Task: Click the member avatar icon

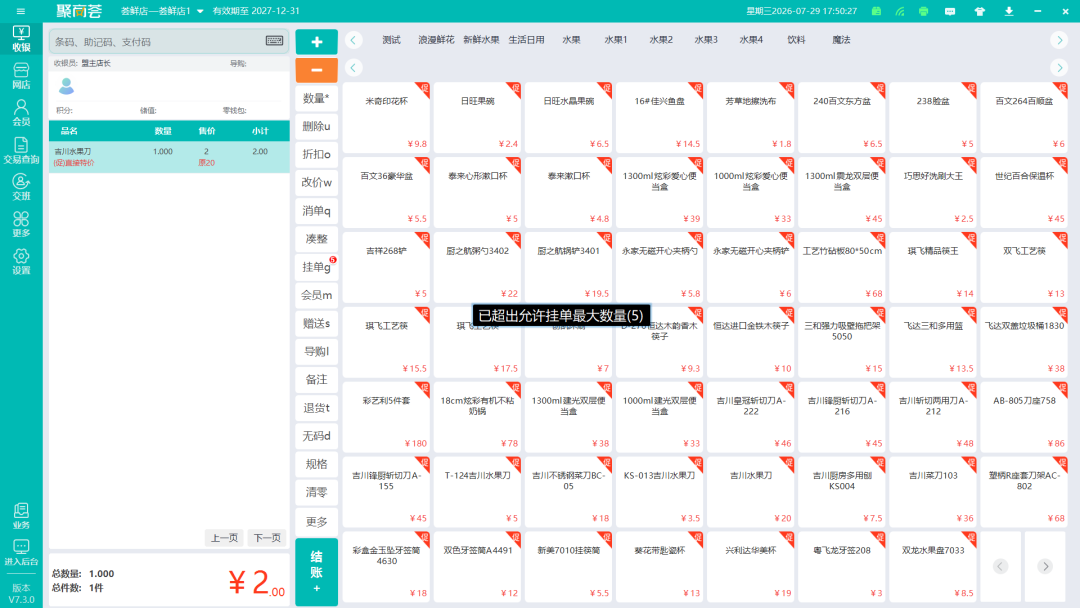Action: (66, 86)
